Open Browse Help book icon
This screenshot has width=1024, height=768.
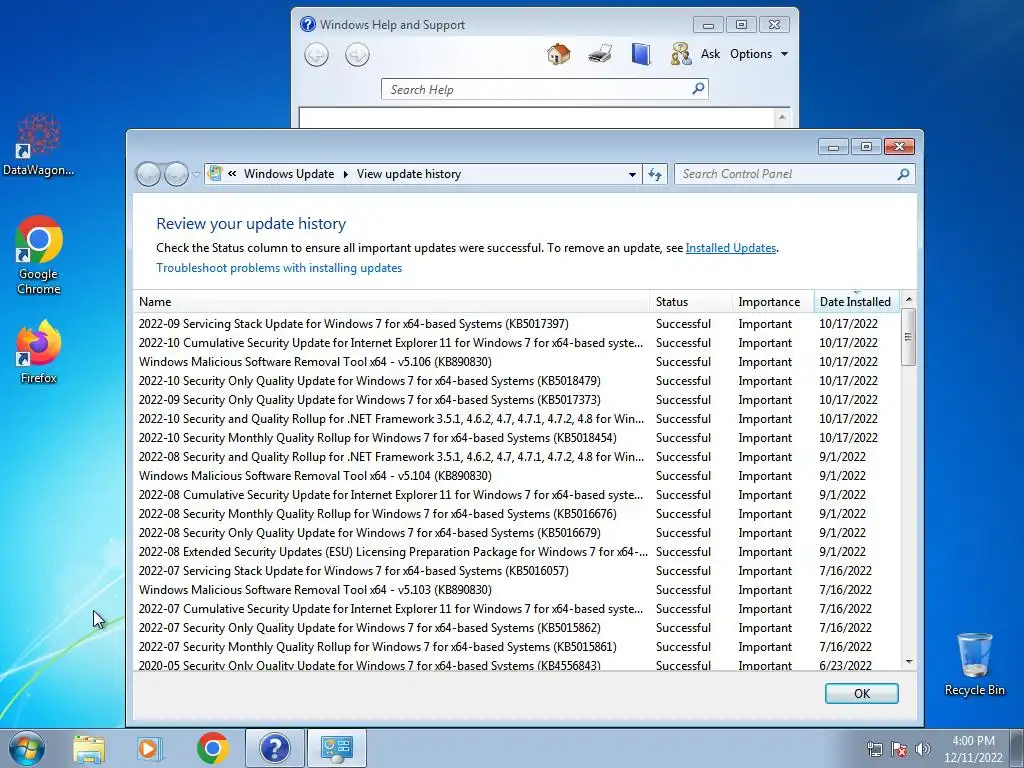click(x=641, y=54)
